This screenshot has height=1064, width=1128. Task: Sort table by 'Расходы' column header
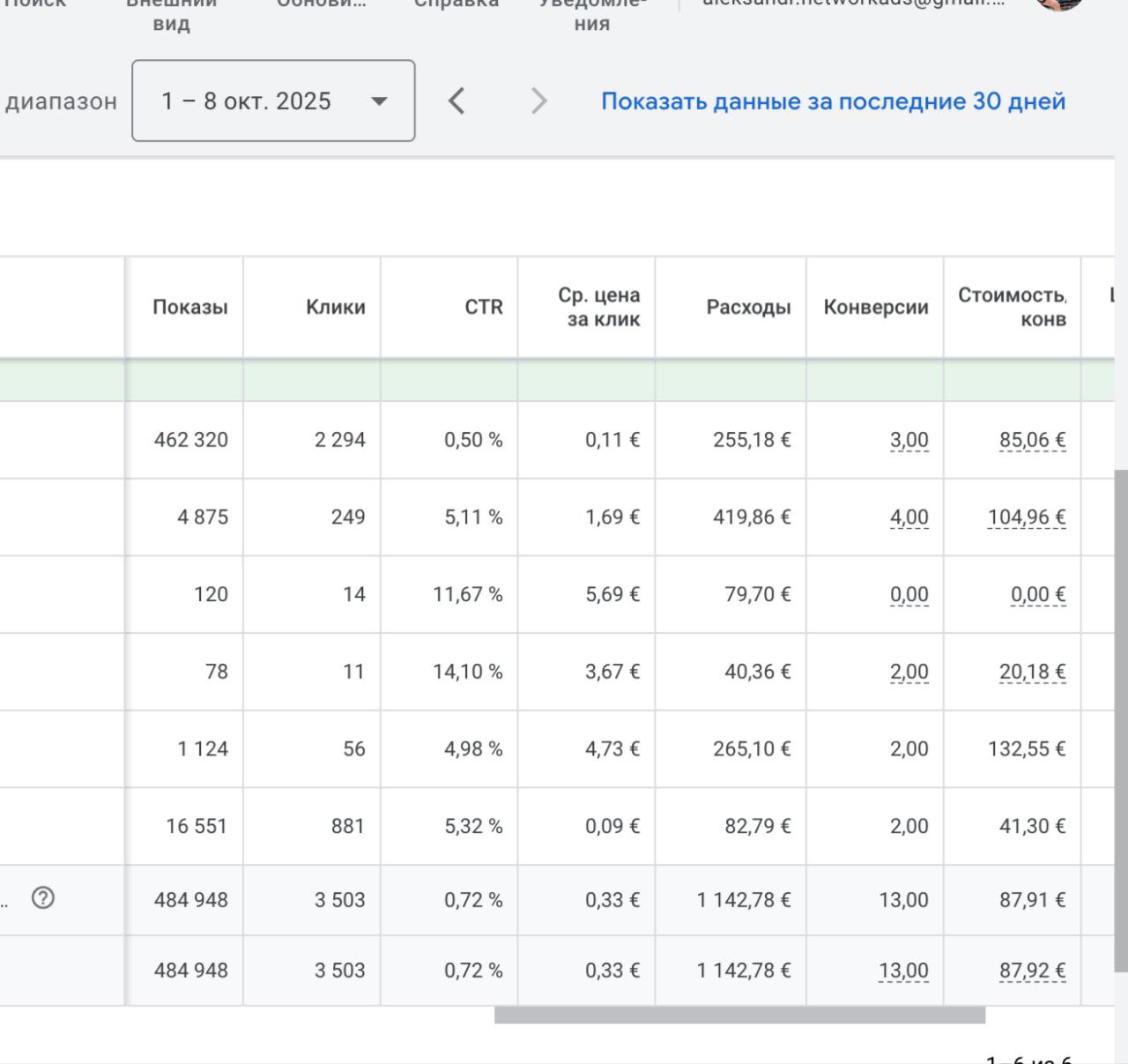748,307
